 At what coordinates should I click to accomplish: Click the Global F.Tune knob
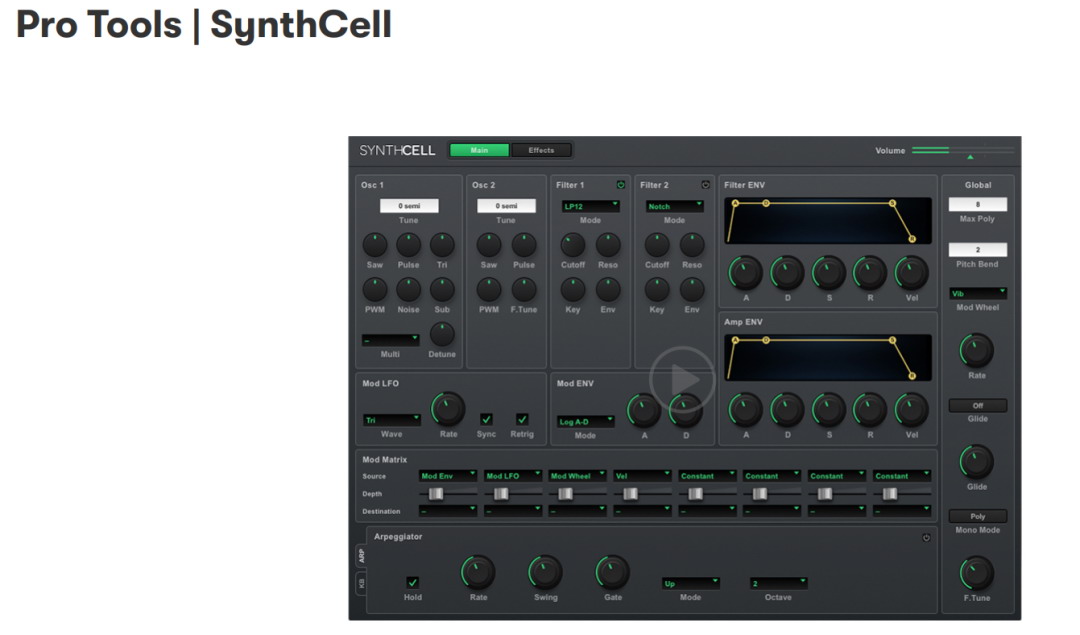pos(977,573)
